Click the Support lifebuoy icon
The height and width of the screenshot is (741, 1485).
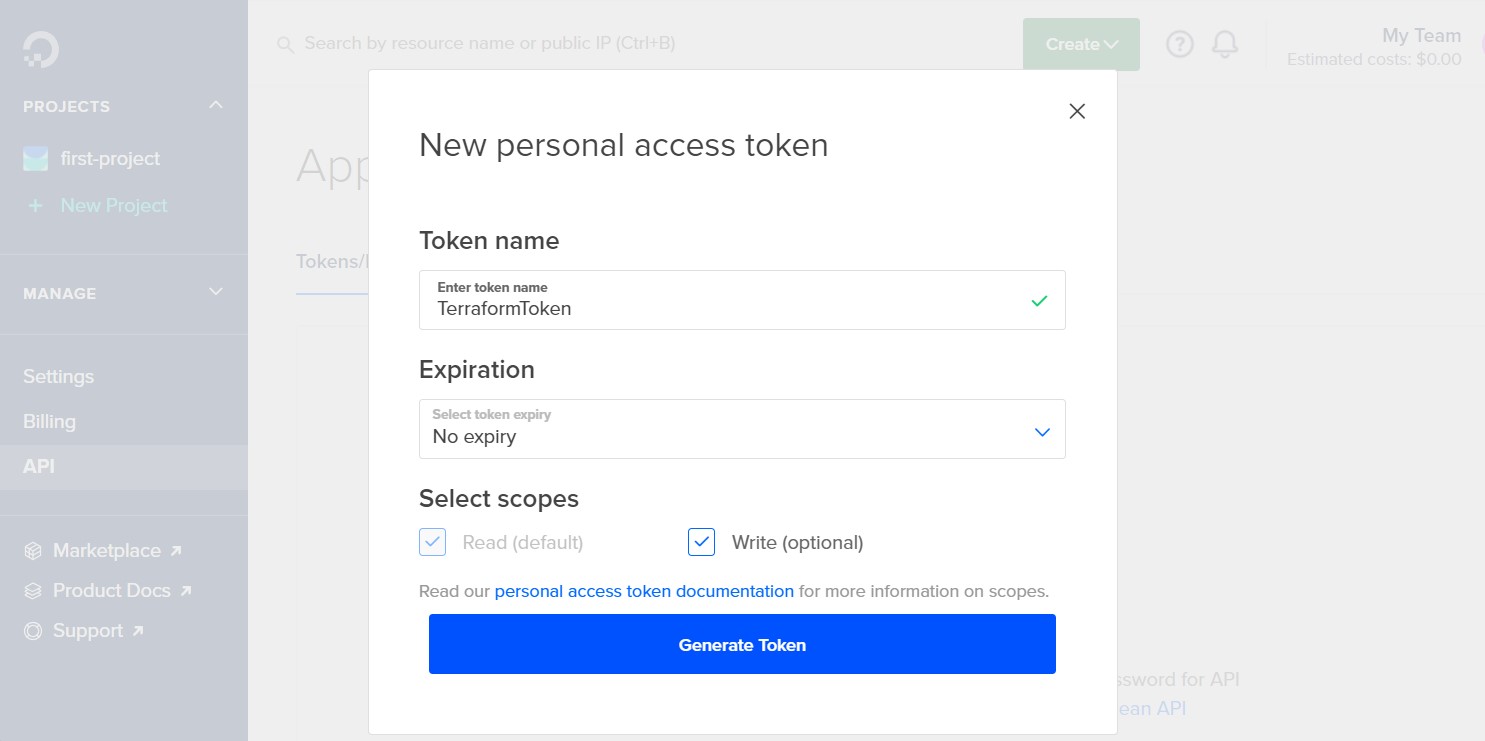pyautogui.click(x=33, y=631)
